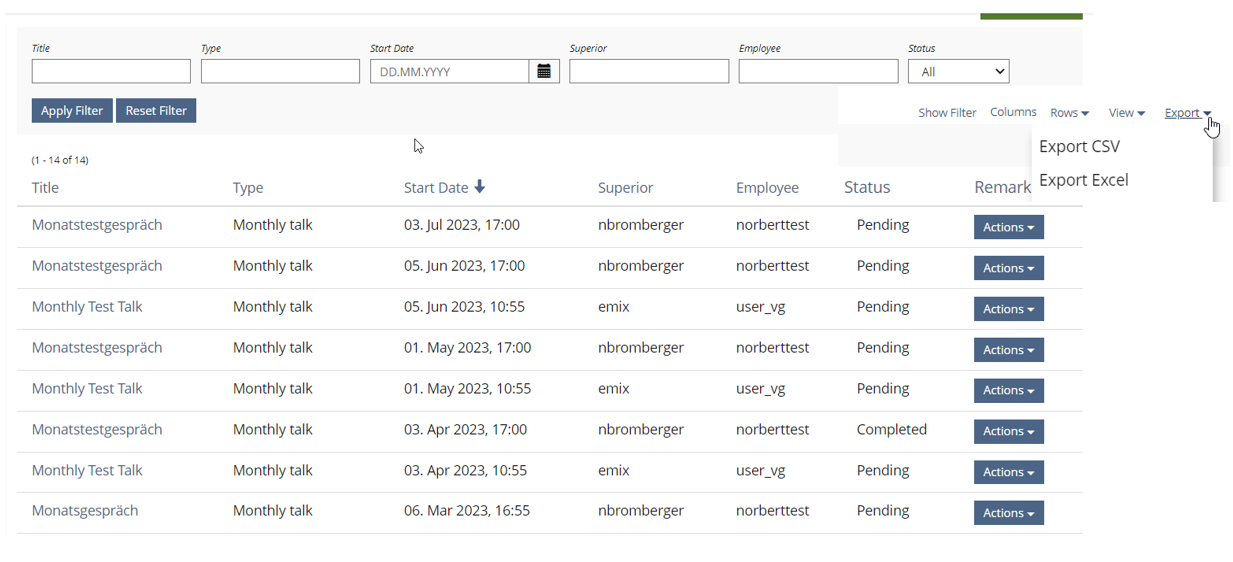The width and height of the screenshot is (1233, 562).
Task: Open the Start Date calendar picker icon
Action: [x=544, y=71]
